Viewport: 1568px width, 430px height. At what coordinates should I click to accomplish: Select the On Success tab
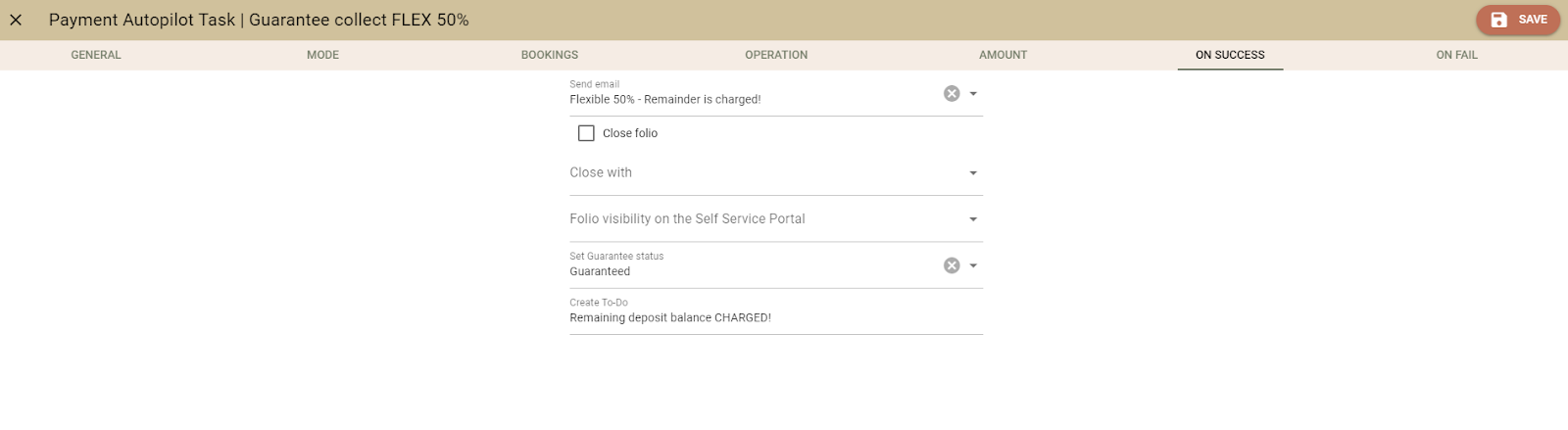pos(1230,55)
